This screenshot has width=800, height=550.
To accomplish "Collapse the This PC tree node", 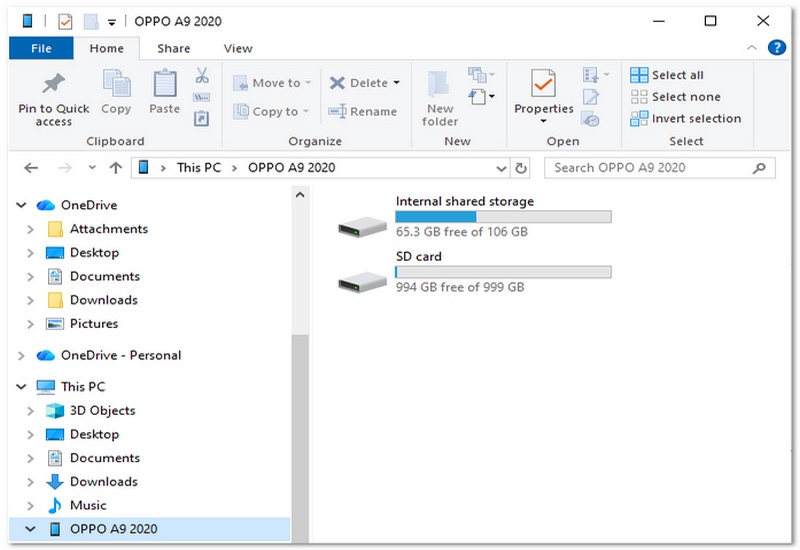I will click(x=21, y=387).
